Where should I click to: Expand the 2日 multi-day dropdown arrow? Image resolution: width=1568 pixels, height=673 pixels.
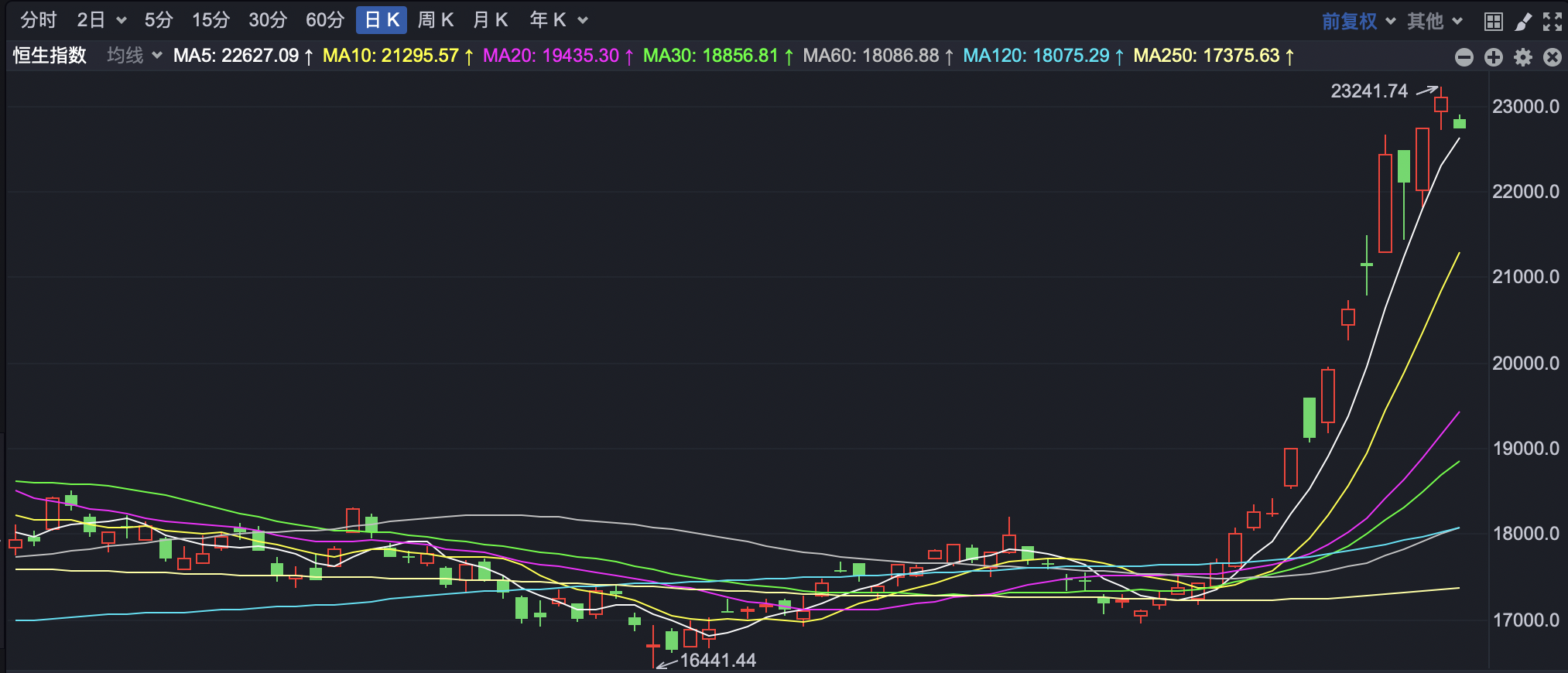coord(122,21)
